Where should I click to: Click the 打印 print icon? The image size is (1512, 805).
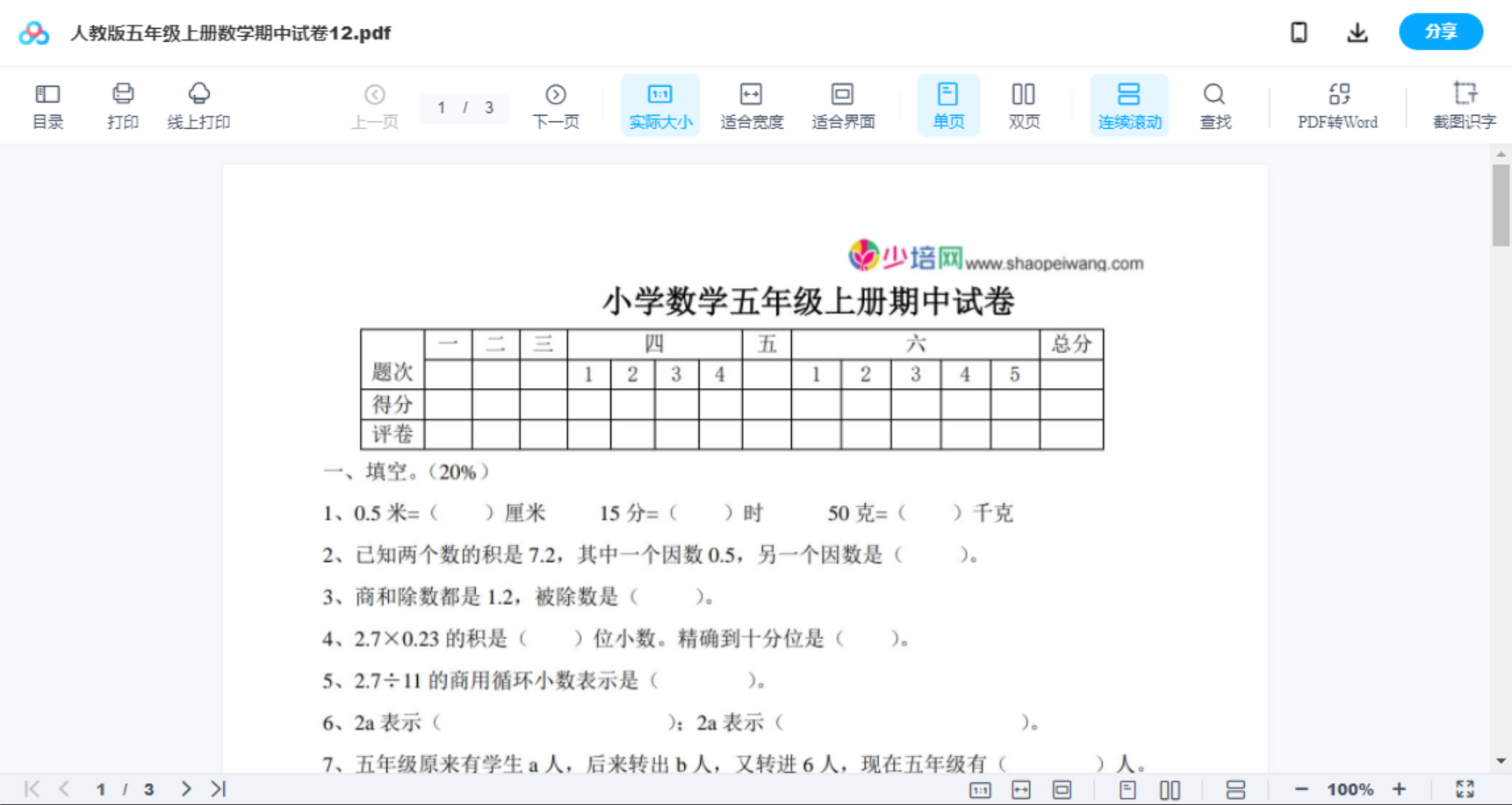click(122, 104)
